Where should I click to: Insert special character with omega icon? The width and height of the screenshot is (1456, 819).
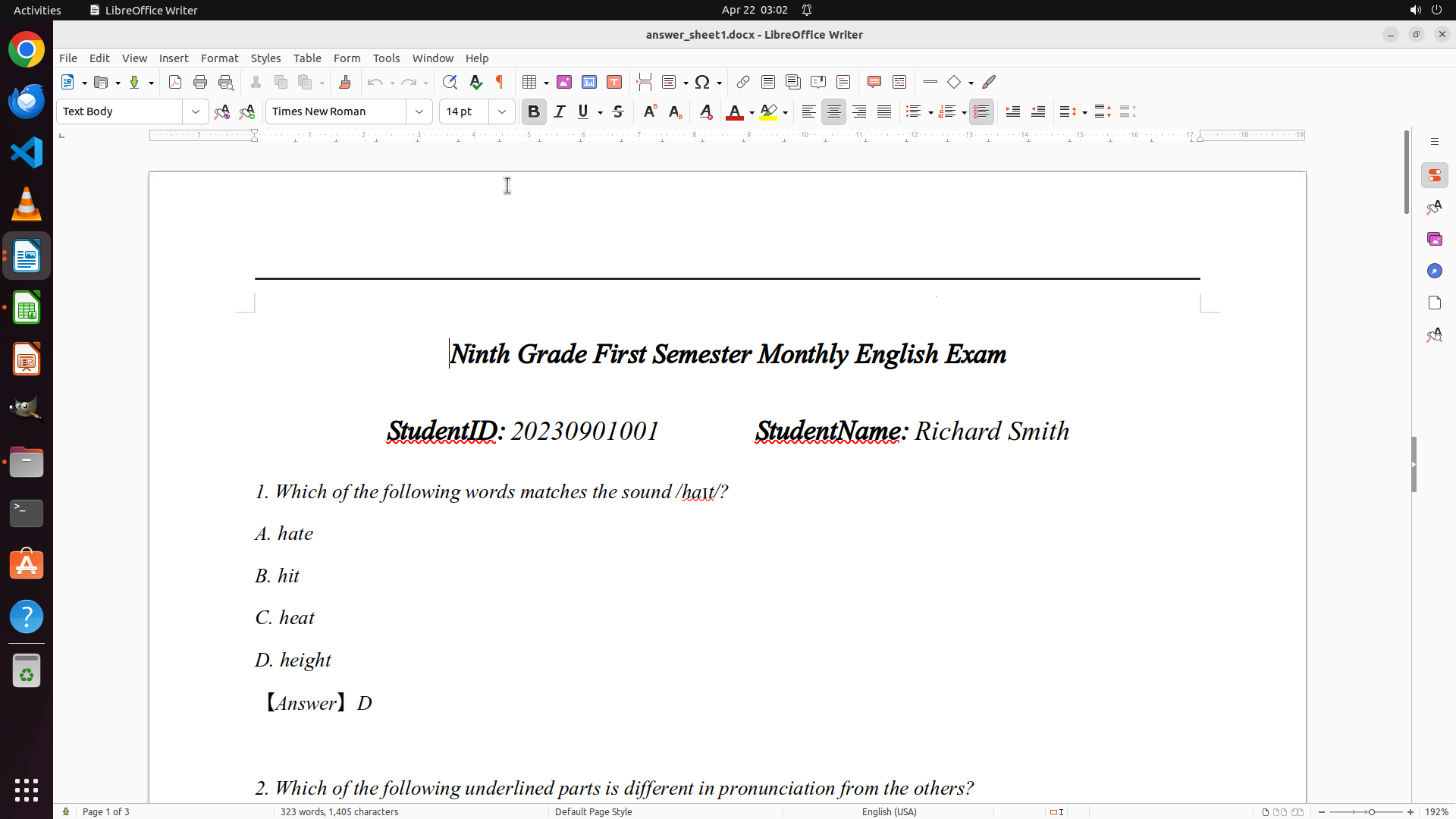[702, 82]
